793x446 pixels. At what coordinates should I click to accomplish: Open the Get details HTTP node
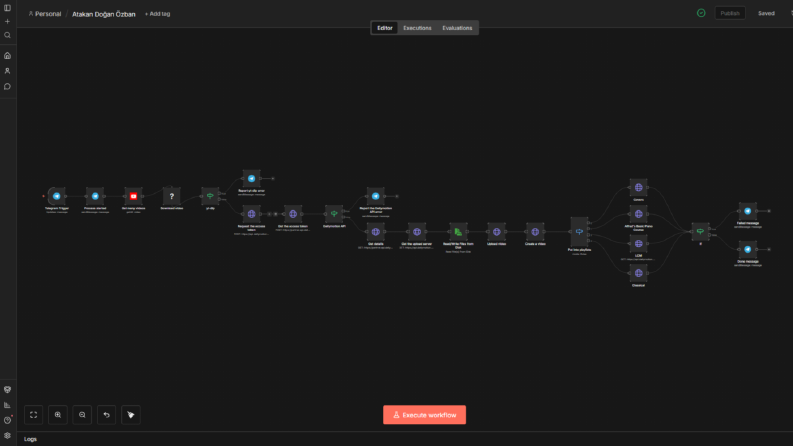point(376,232)
